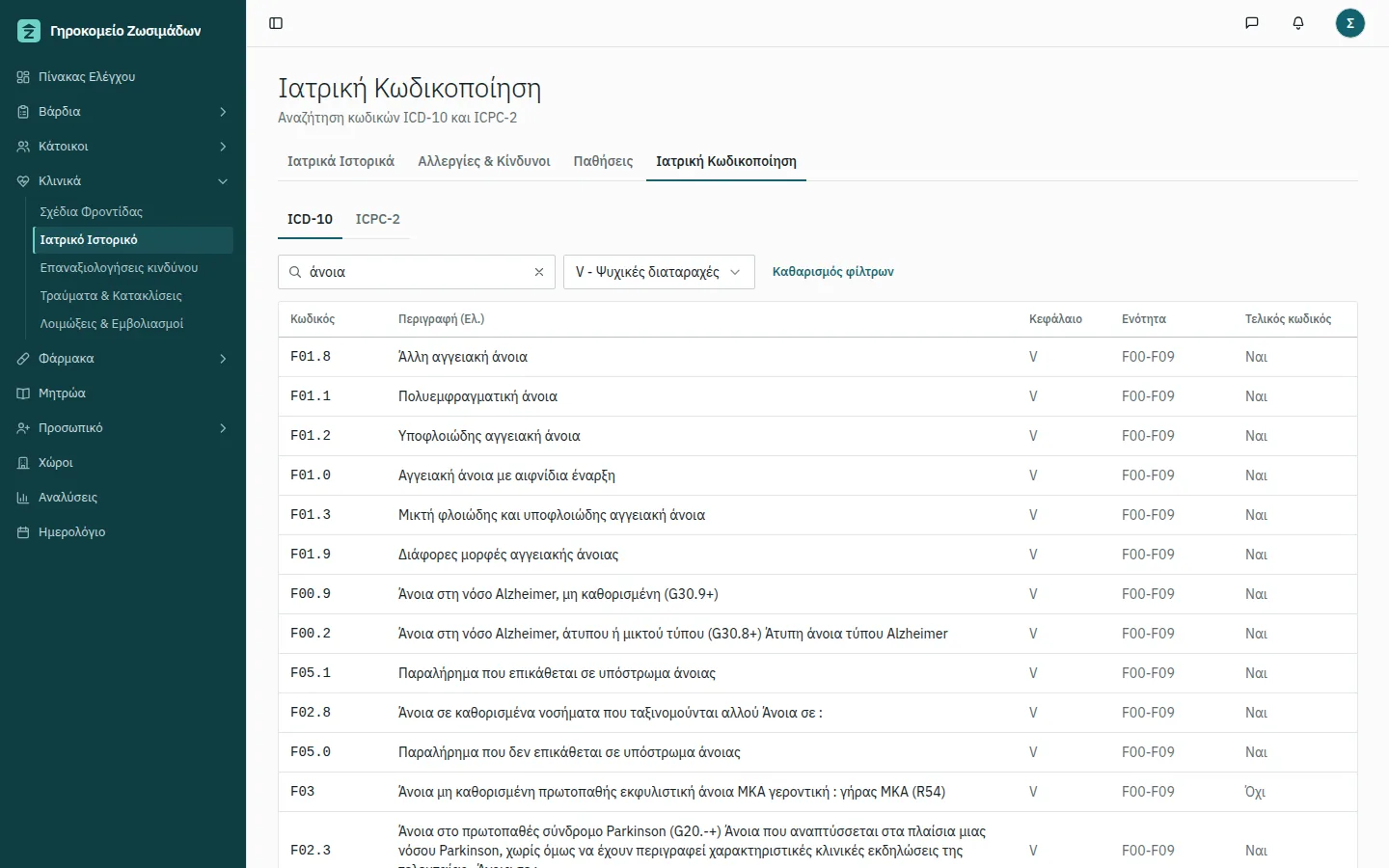
Task: Open the user avatar menu Σ
Action: pyautogui.click(x=1350, y=23)
